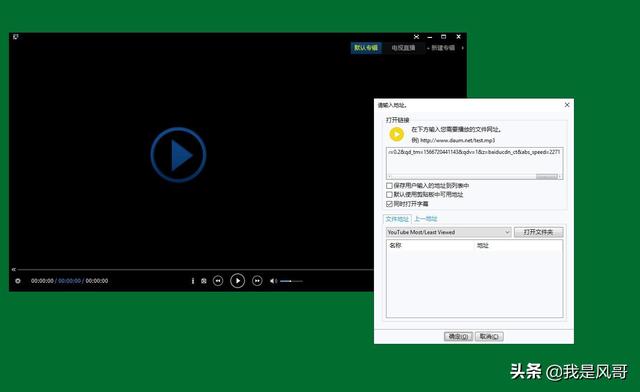The height and width of the screenshot is (392, 640).
Task: Click the round play button in the control bar
Action: click(237, 281)
